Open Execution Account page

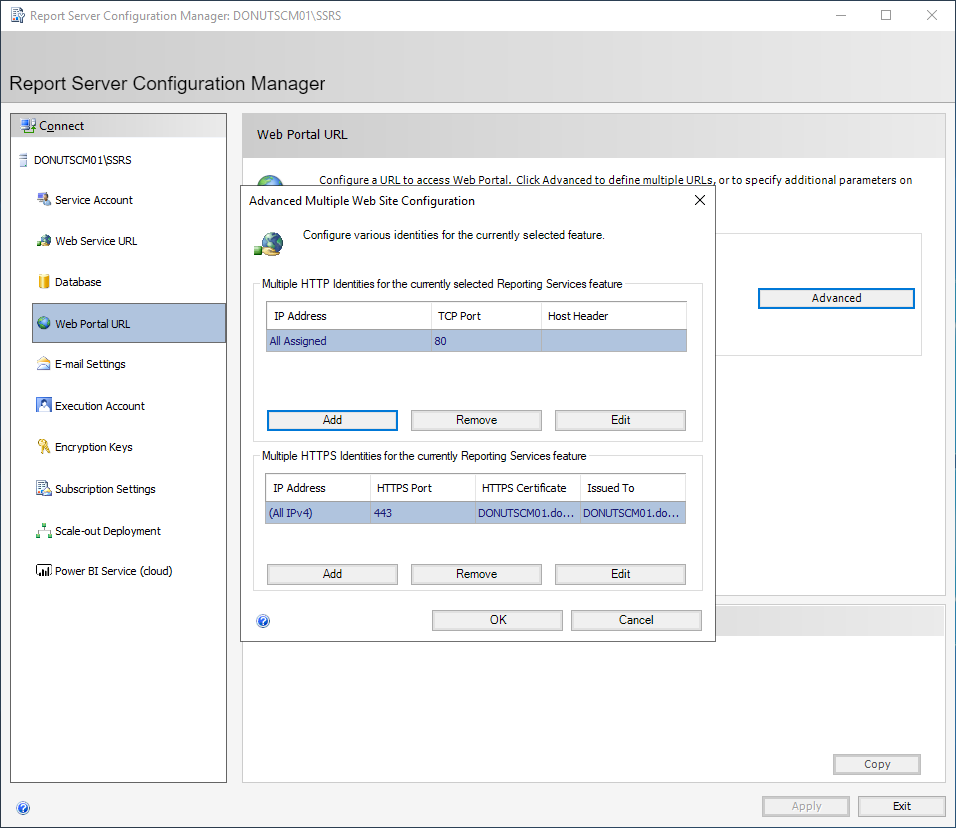[100, 405]
